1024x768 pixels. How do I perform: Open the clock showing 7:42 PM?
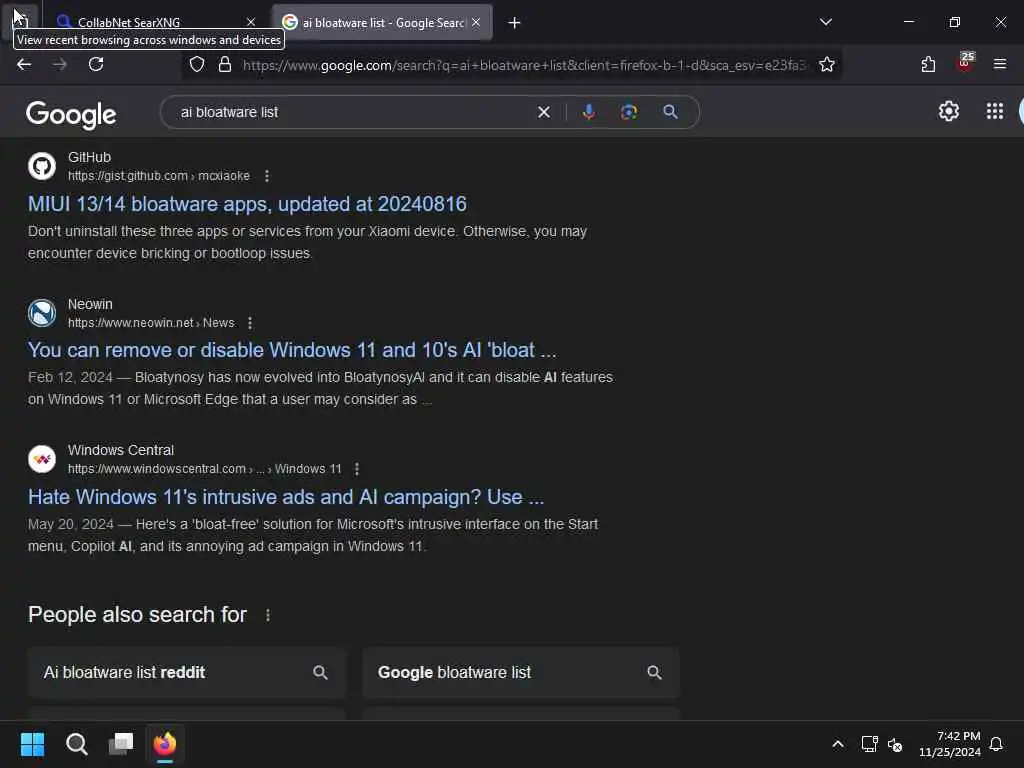pyautogui.click(x=950, y=744)
